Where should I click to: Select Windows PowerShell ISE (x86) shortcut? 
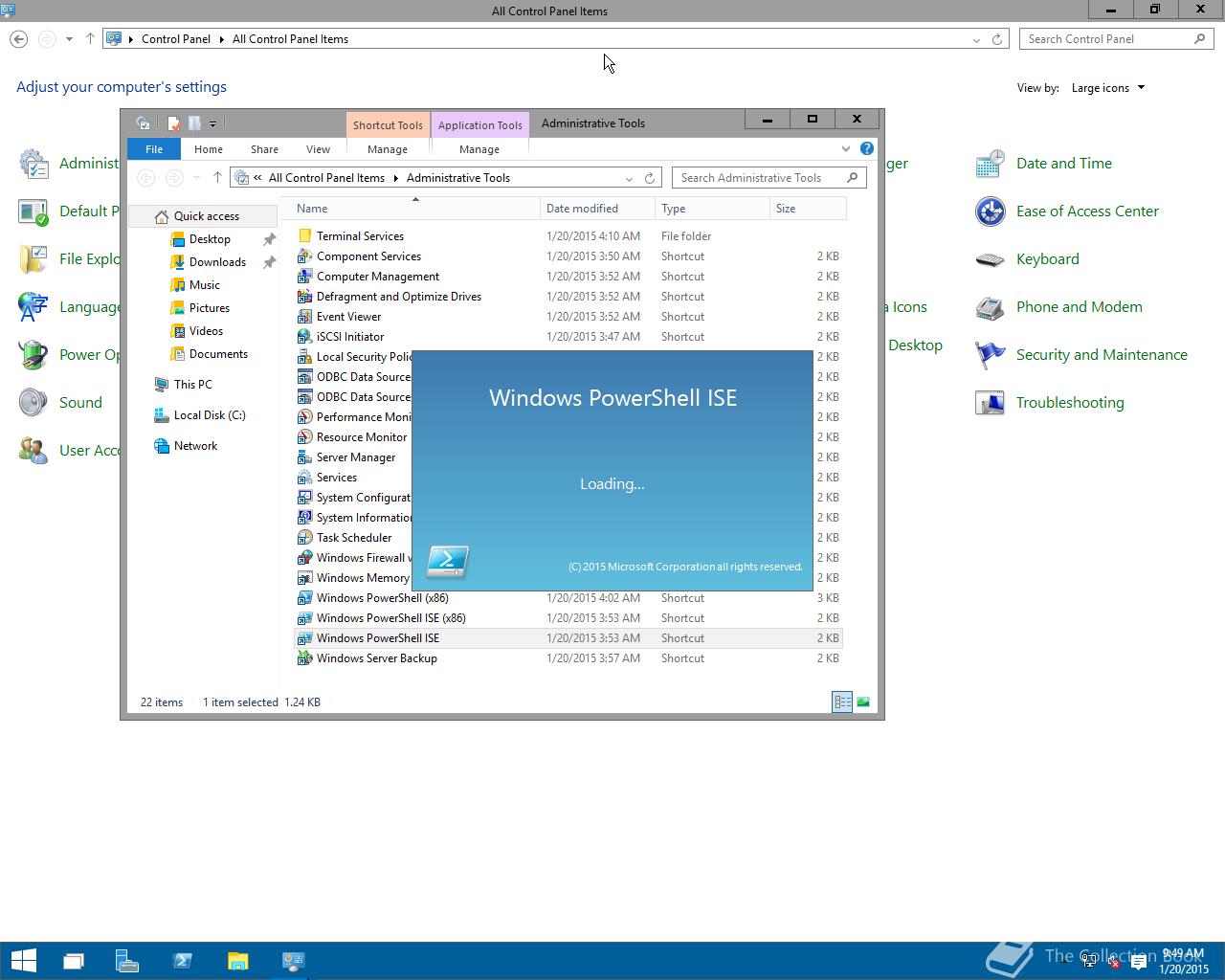coord(390,618)
